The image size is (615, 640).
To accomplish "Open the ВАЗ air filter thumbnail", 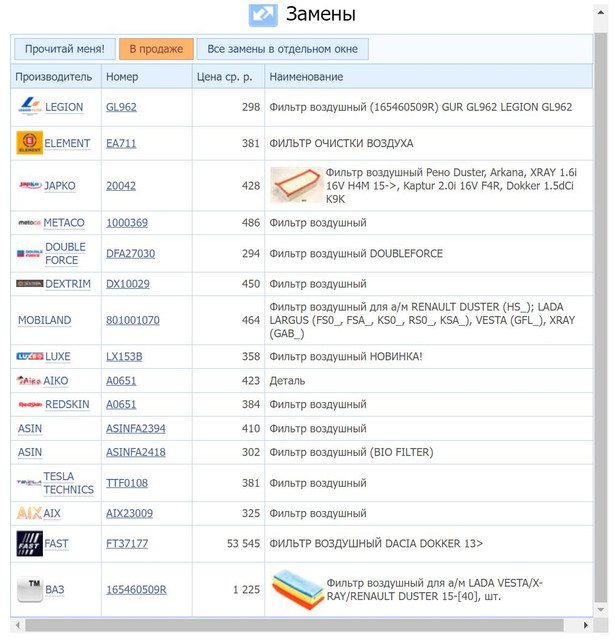I will pyautogui.click(x=297, y=589).
